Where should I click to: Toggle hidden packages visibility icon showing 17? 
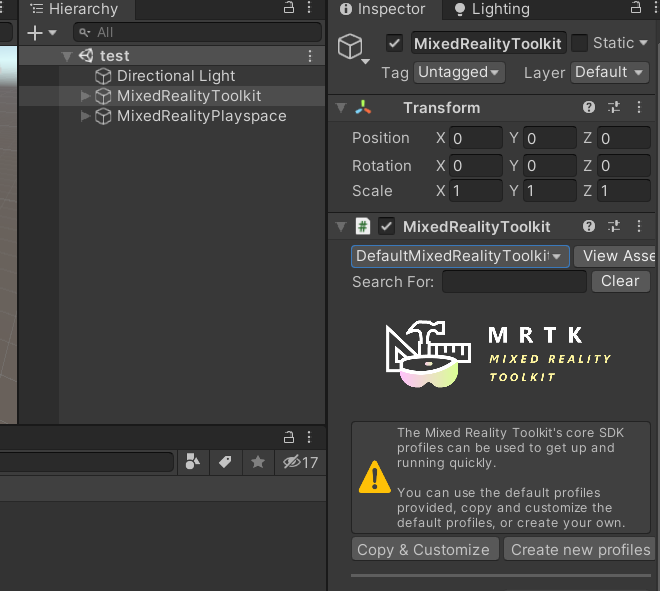point(300,462)
